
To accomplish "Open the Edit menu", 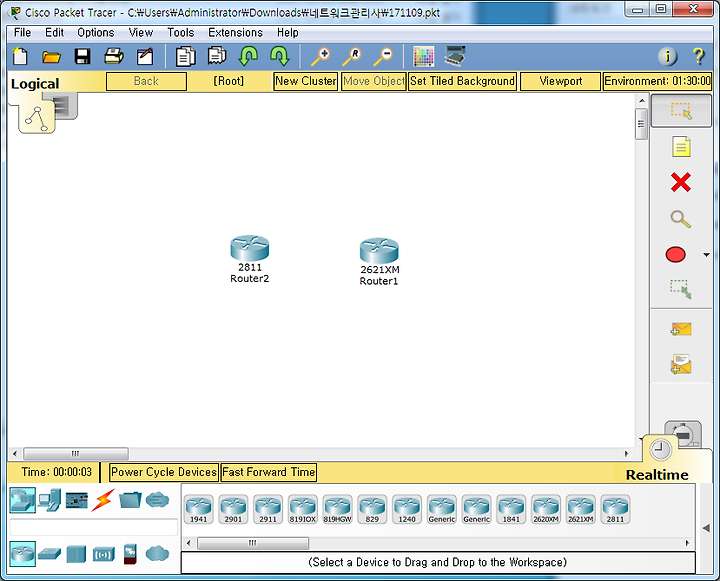I will pos(54,33).
